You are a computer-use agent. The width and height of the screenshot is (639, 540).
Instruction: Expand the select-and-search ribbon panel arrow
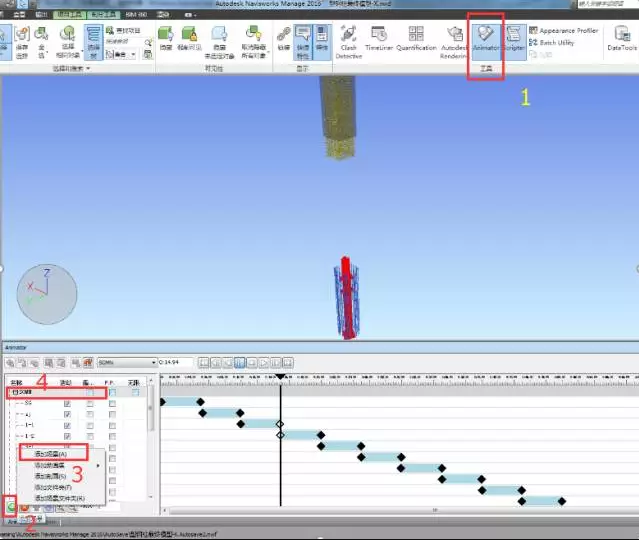pyautogui.click(x=88, y=69)
